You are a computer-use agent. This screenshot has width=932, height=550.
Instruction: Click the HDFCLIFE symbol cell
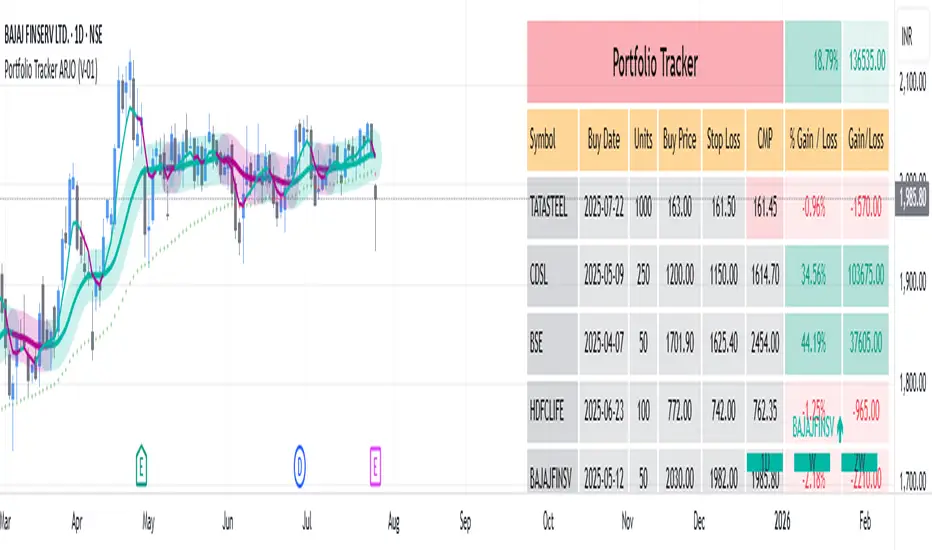tap(552, 411)
